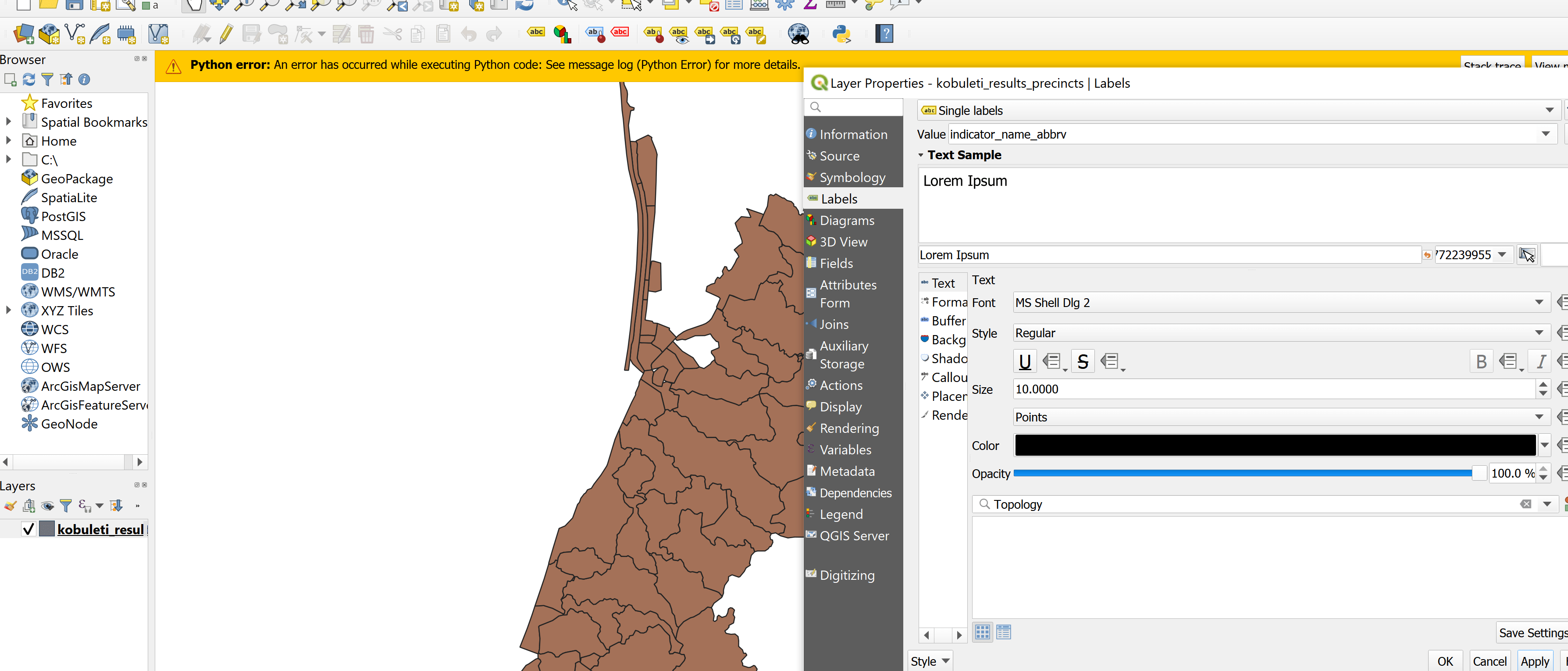Click the New SpatiaLite Layer icon

click(x=100, y=33)
